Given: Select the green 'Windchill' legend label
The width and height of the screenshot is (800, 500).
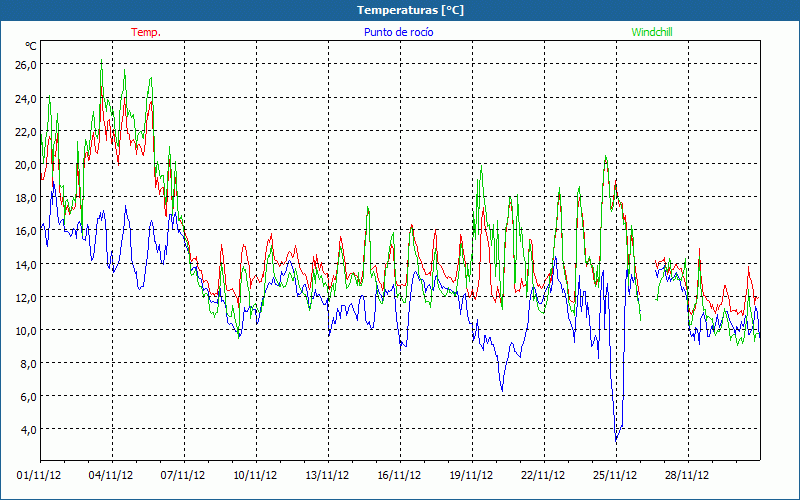Looking at the screenshot, I should click(652, 32).
